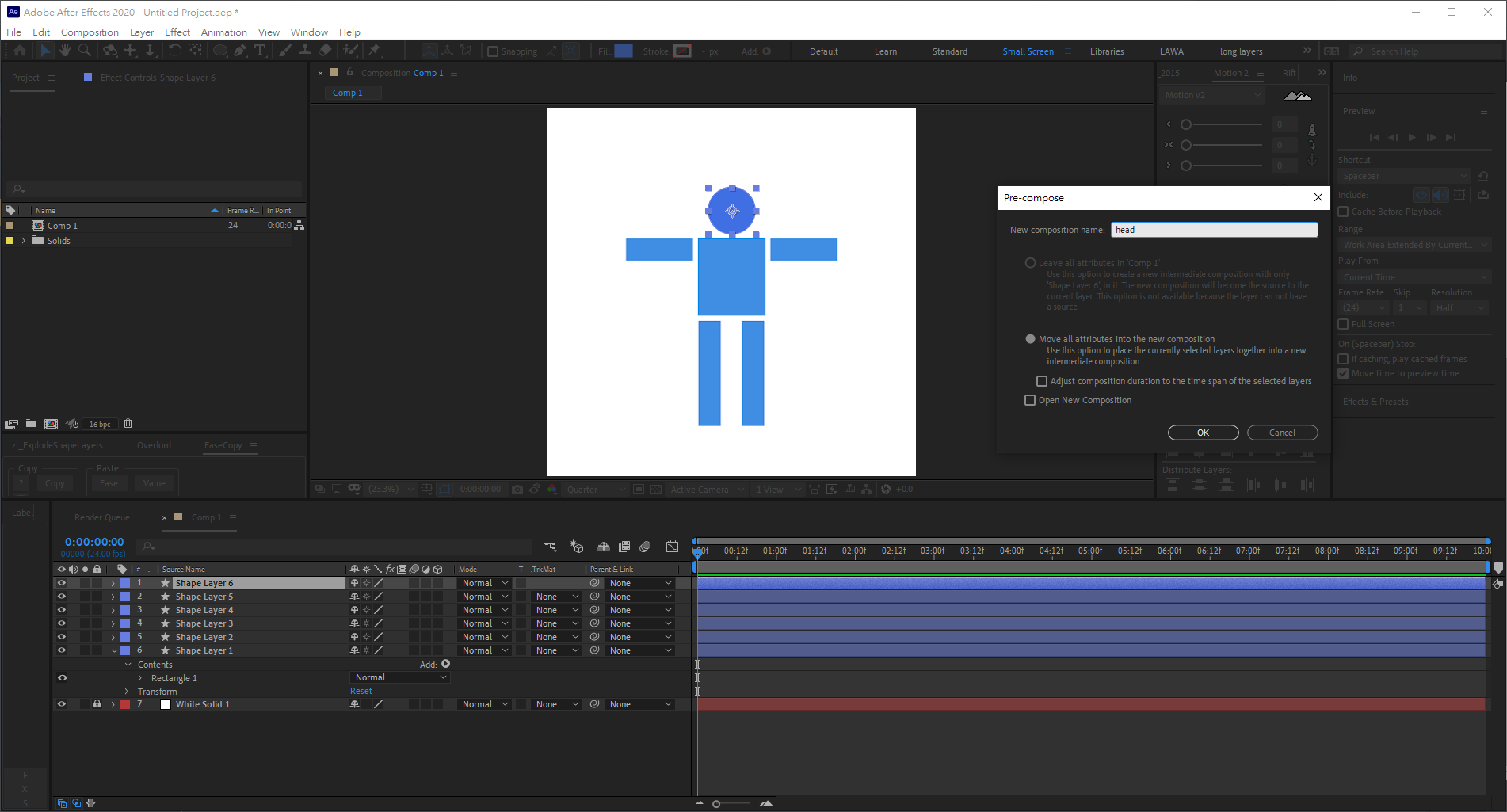1507x812 pixels.
Task: Click the trash icon in the Project panel
Action: (x=128, y=424)
